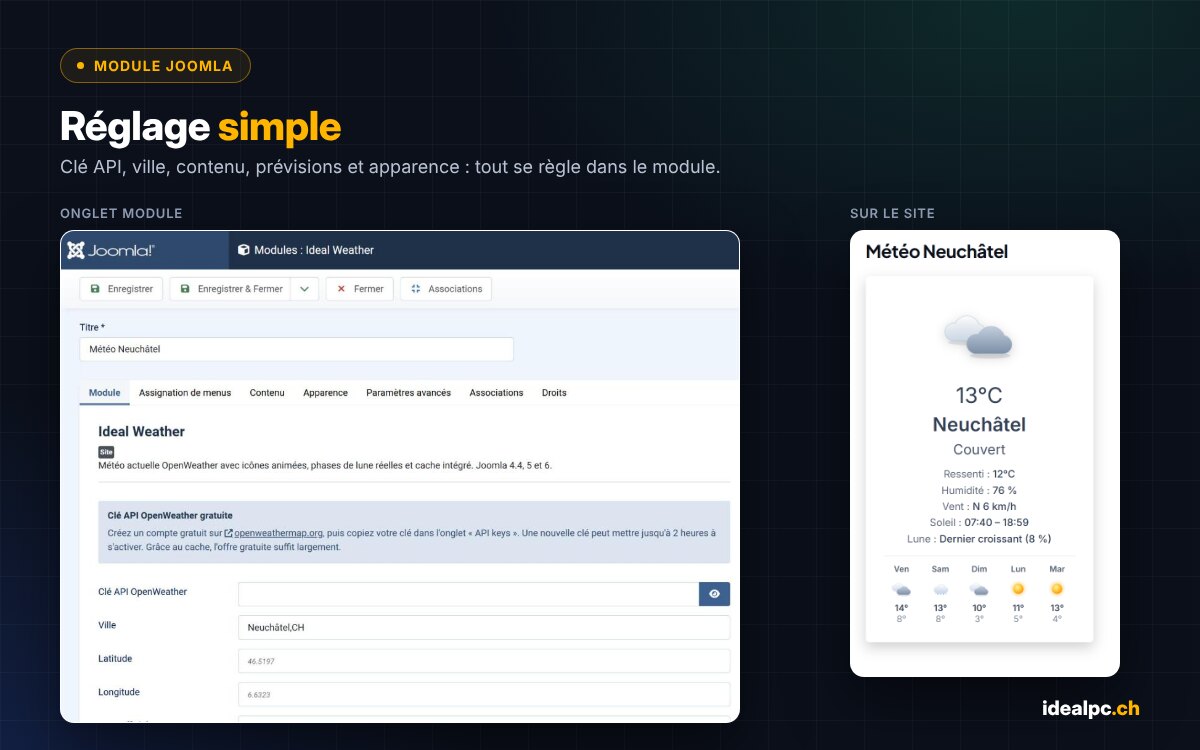Click the Enregistrer & Fermer button

[231, 289]
